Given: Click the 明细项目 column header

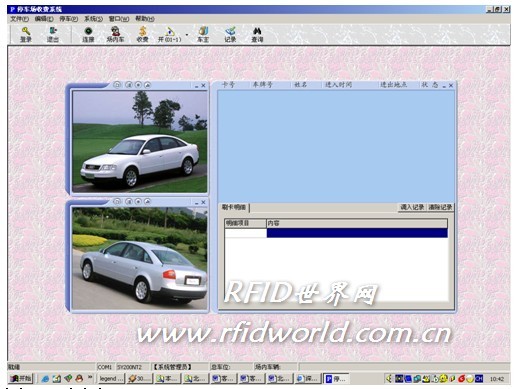Looking at the screenshot, I should coord(245,223).
